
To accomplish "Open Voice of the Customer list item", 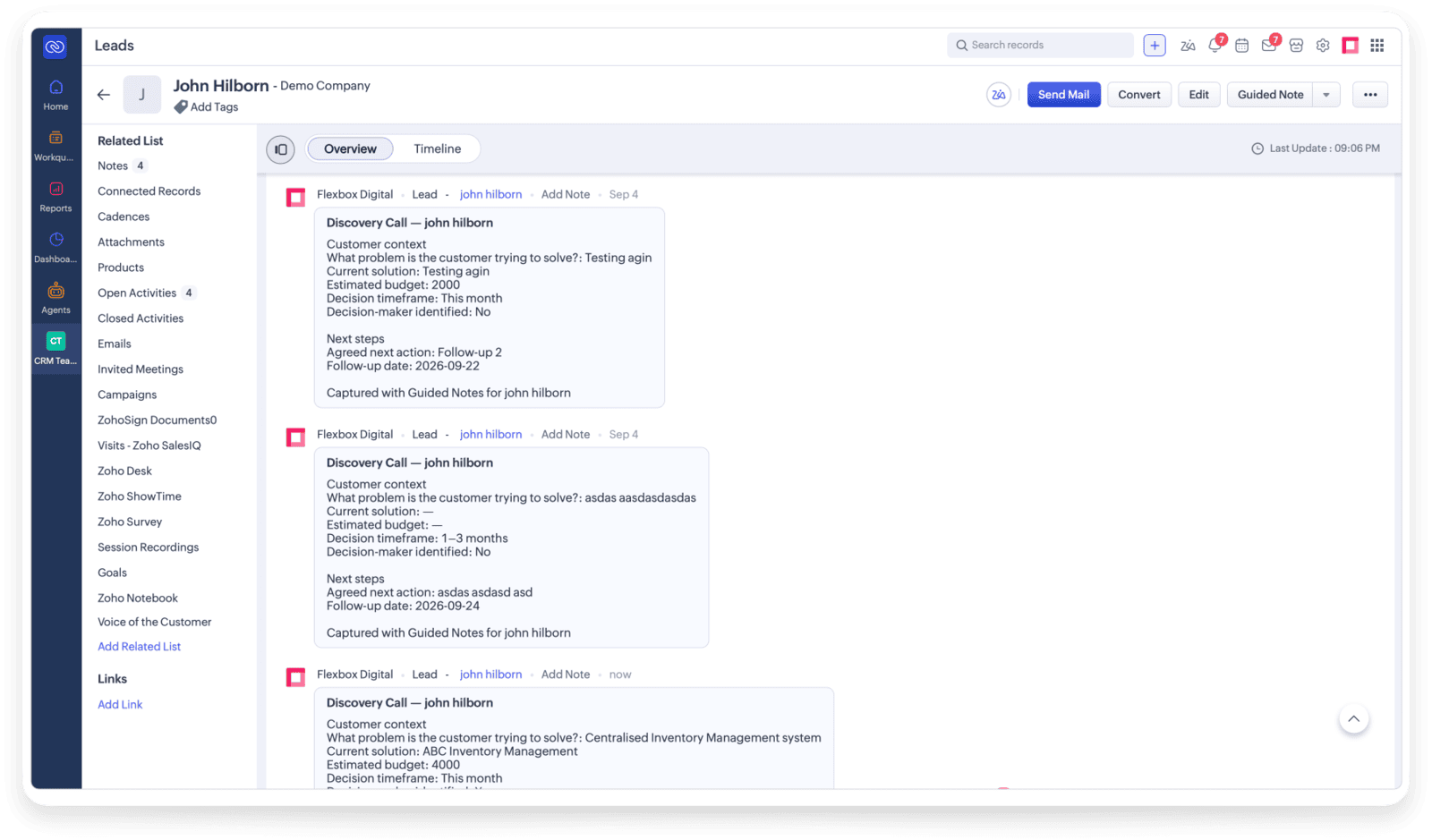I will (x=154, y=623).
